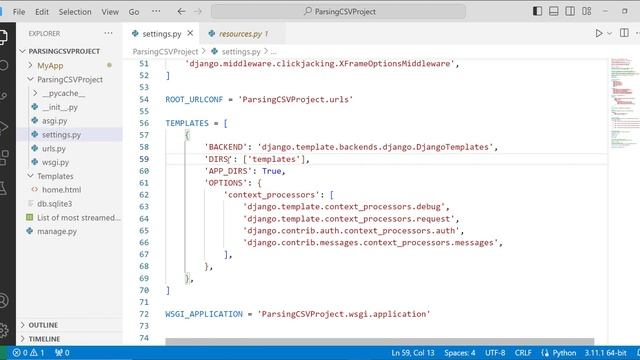
Task: Open the Source Control view
Action: (x=3, y=96)
